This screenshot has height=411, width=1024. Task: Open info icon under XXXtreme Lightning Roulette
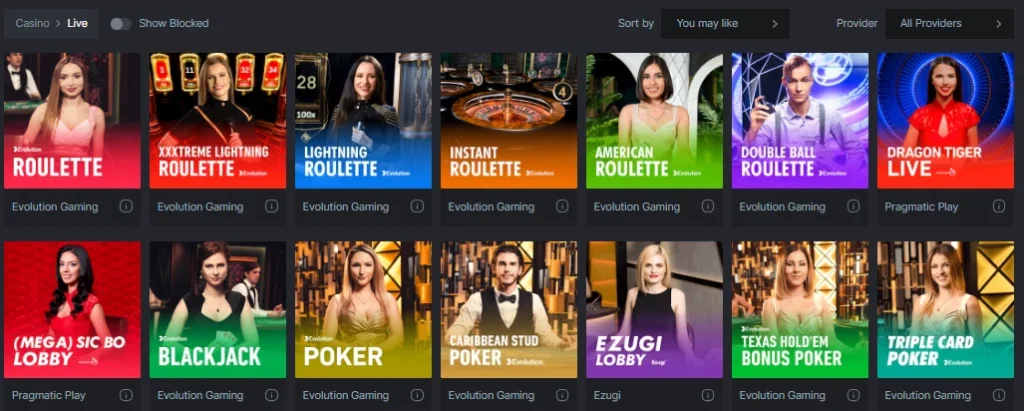tap(272, 206)
